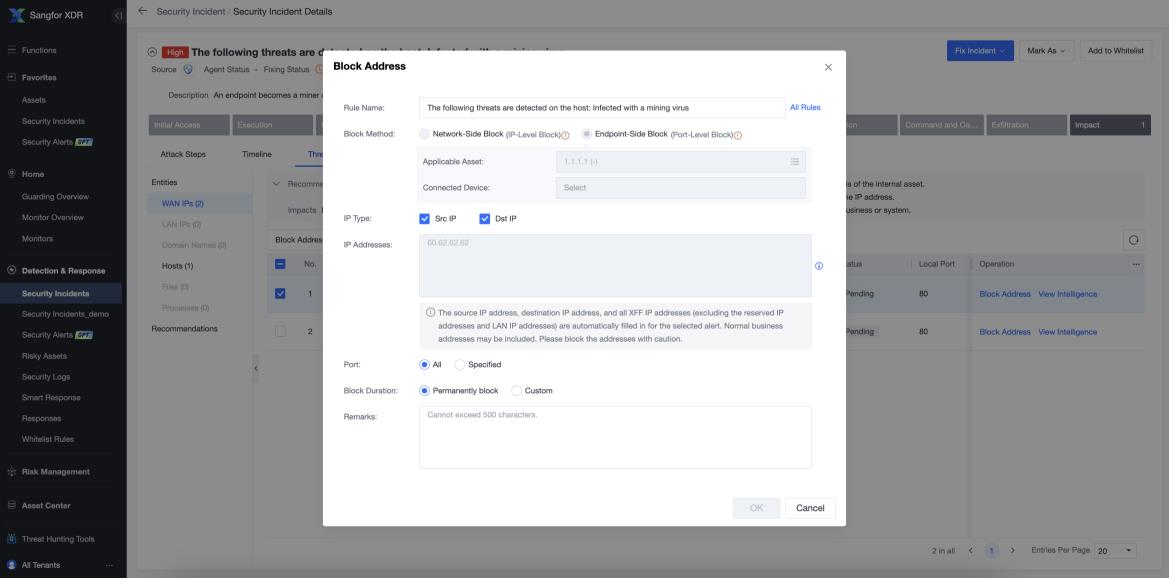Switch to the Timeline tab
The height and width of the screenshot is (578, 1169).
(x=256, y=154)
